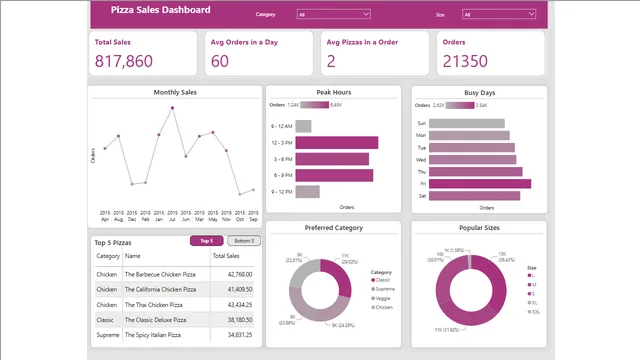The height and width of the screenshot is (360, 640).
Task: Select the 12 - 3 PM bar in Peak Hours
Action: pyautogui.click(x=337, y=142)
